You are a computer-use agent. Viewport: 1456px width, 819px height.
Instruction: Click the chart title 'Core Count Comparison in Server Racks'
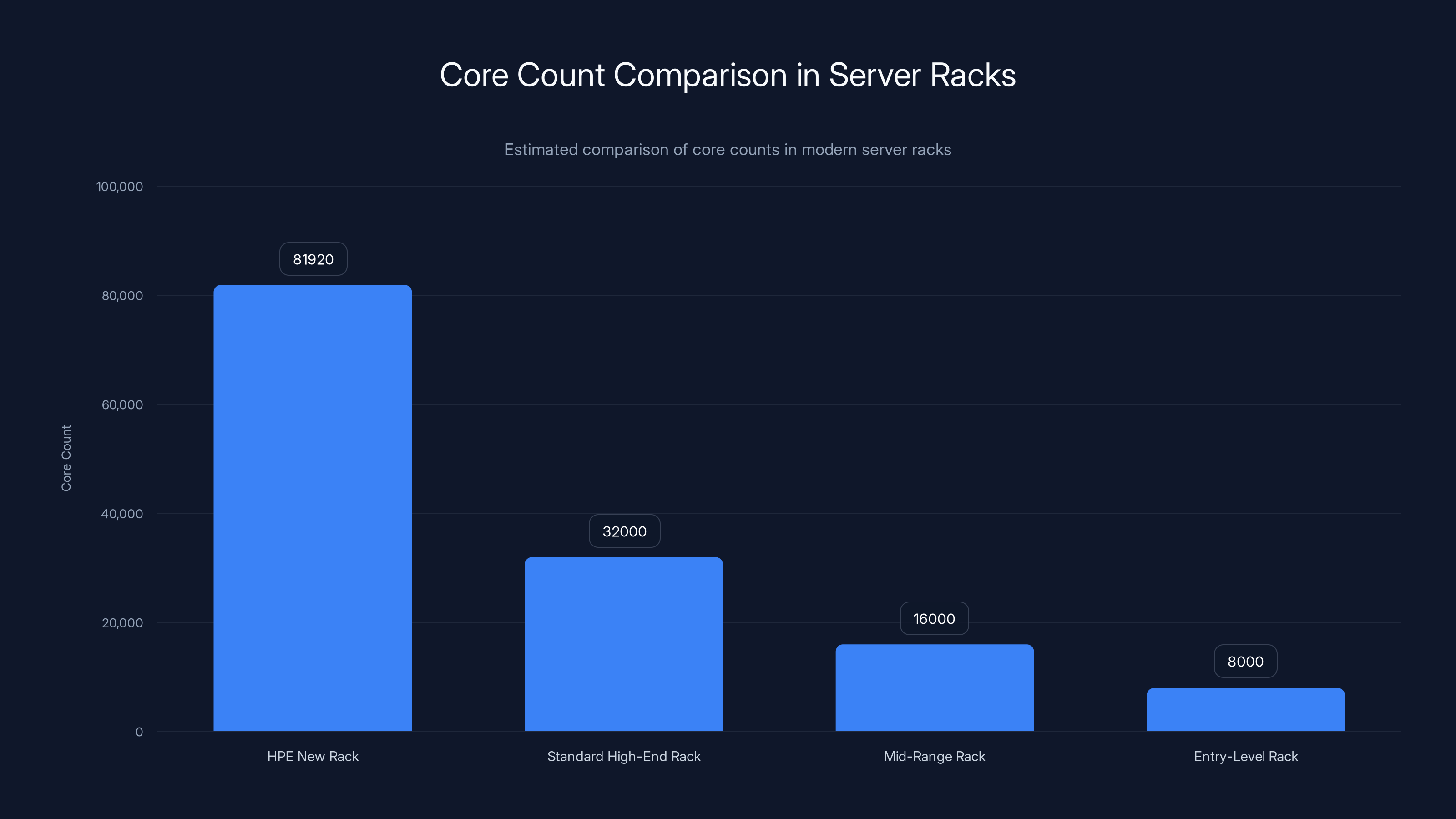coord(728,75)
